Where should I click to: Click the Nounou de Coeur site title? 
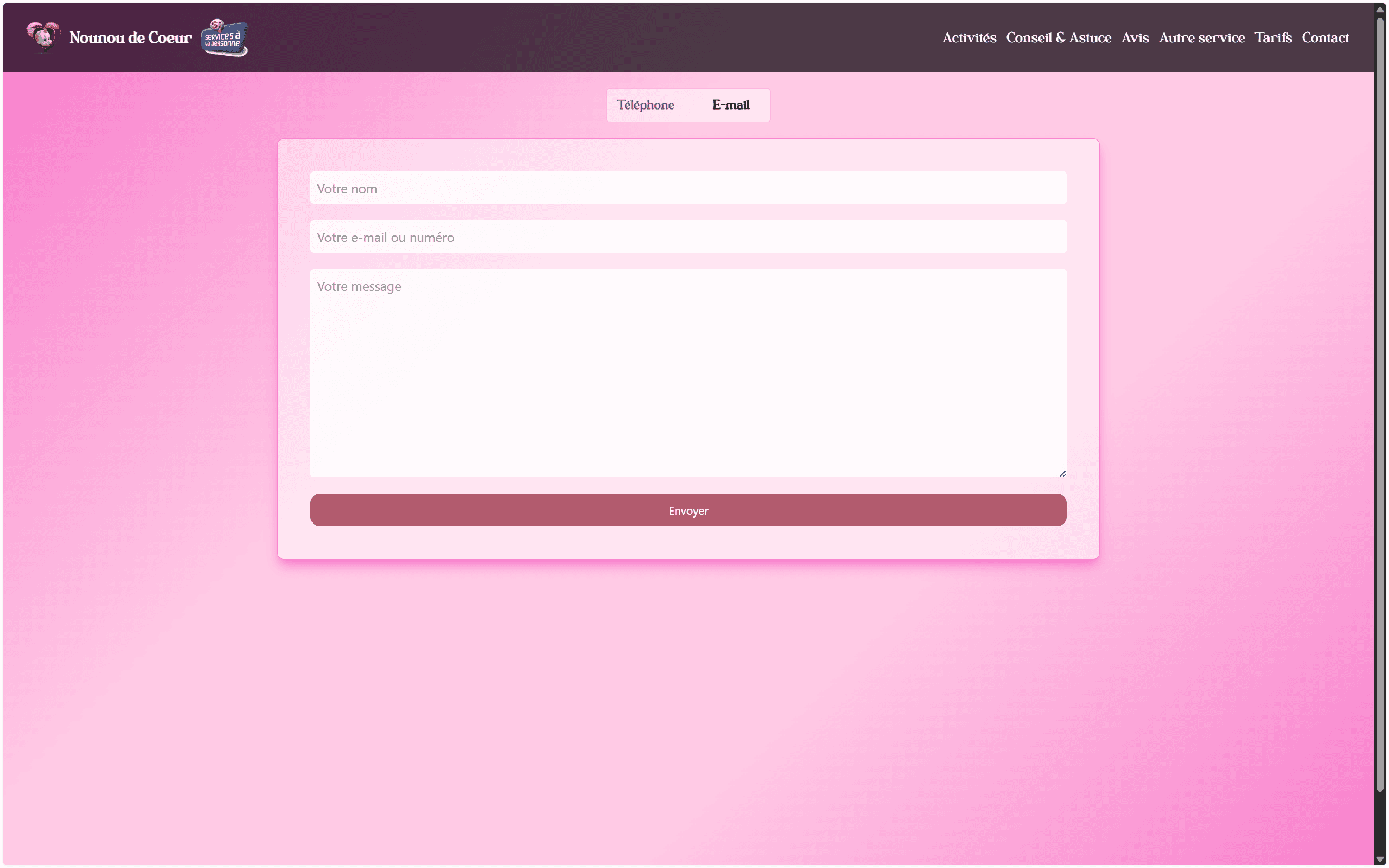pos(130,38)
